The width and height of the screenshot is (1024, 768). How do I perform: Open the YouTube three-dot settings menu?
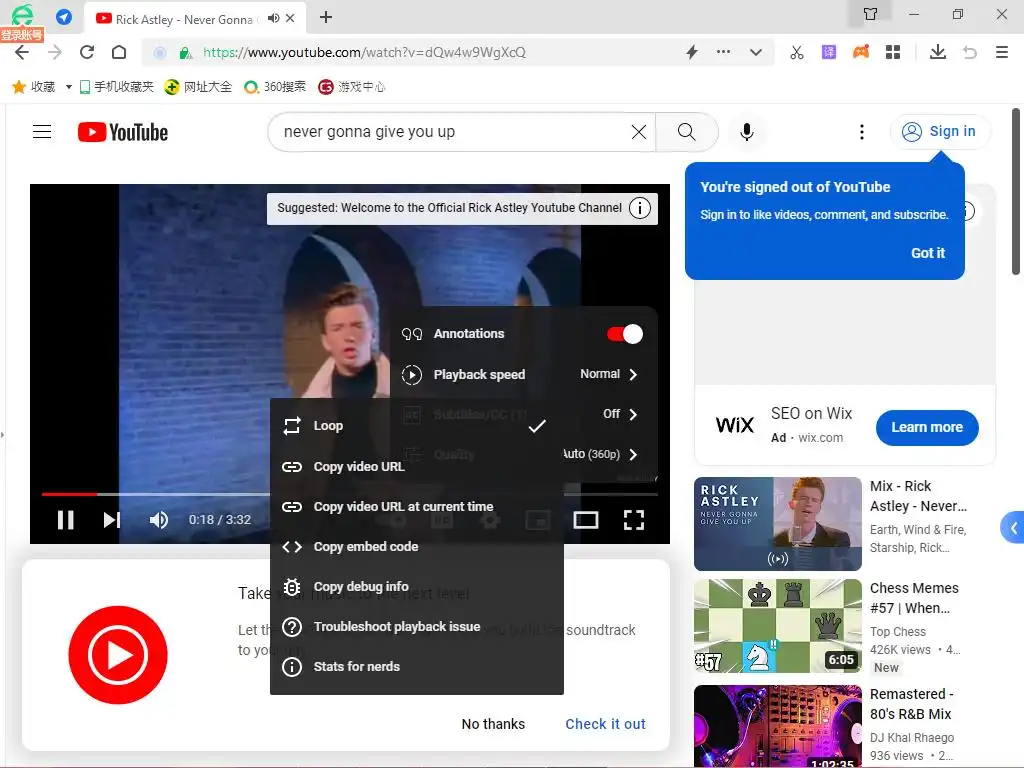861,132
